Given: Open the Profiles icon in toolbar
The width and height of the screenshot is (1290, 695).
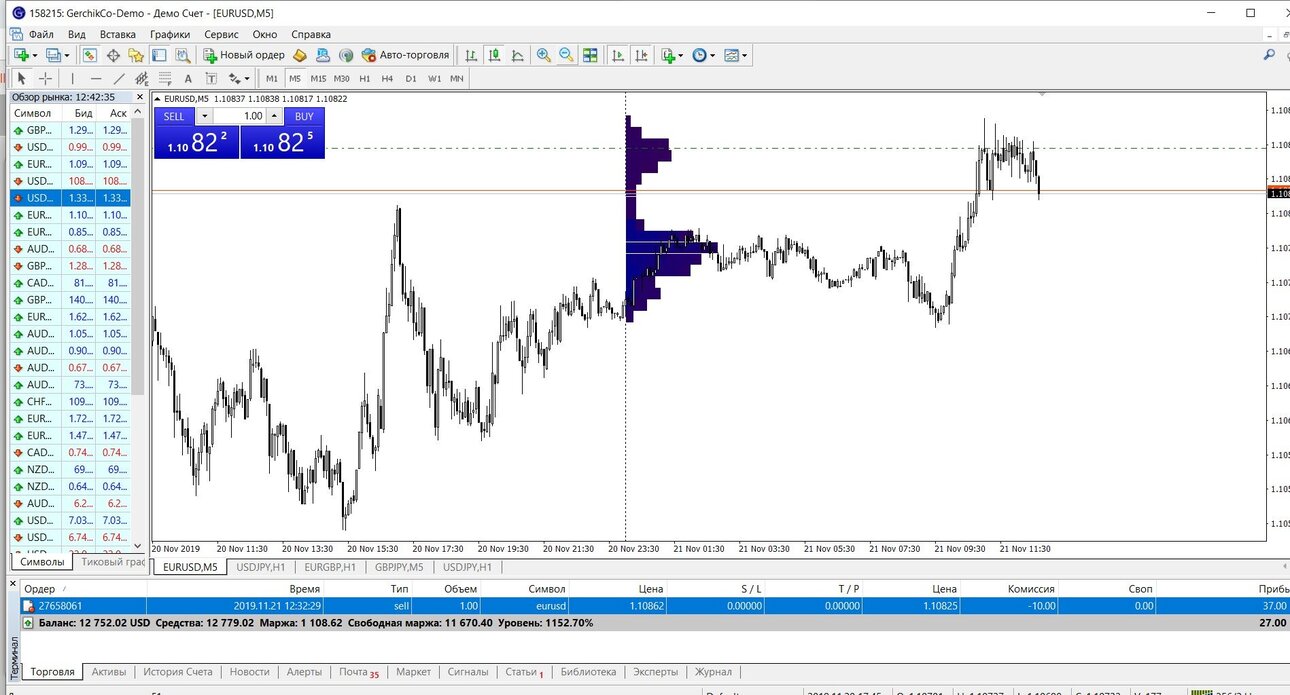Looking at the screenshot, I should click(x=53, y=55).
